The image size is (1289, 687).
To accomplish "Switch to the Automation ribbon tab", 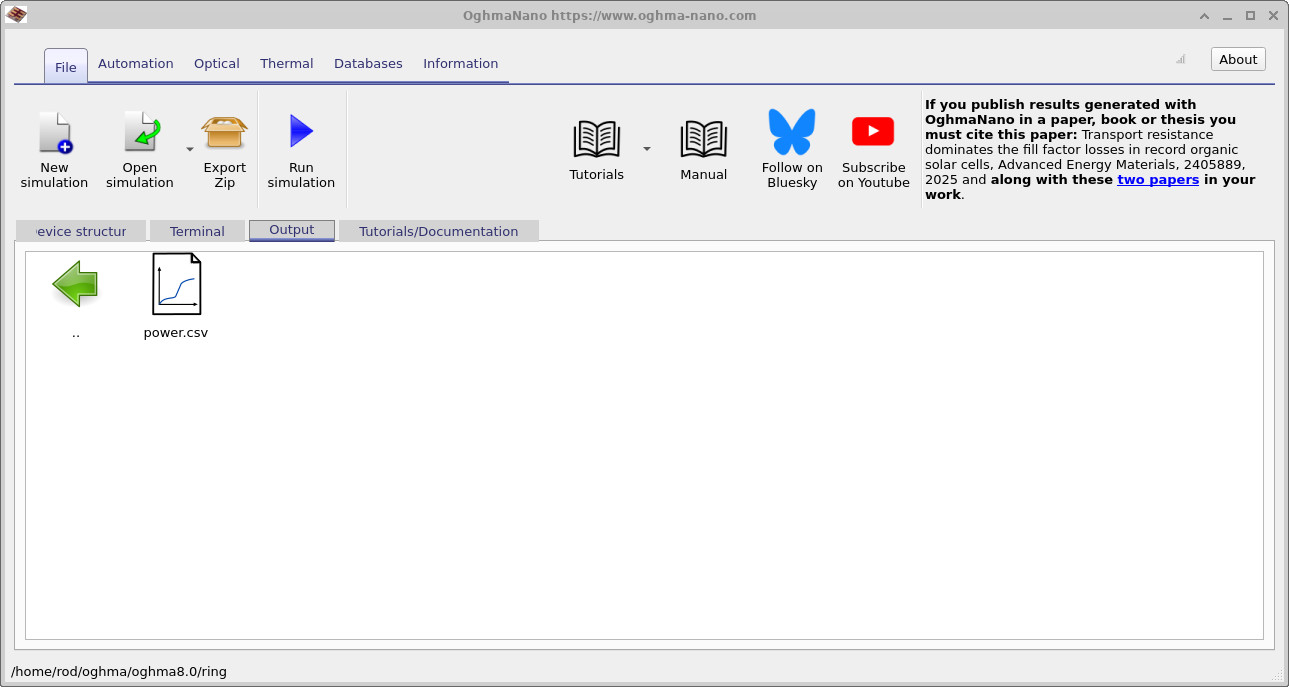I will coord(136,64).
